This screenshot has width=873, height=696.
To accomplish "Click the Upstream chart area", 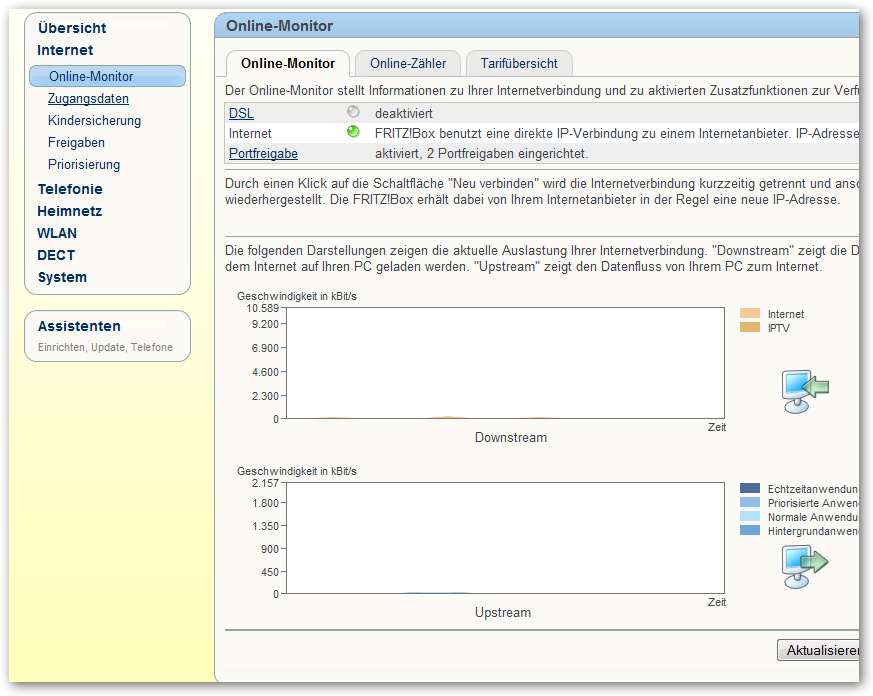I will pyautogui.click(x=505, y=538).
